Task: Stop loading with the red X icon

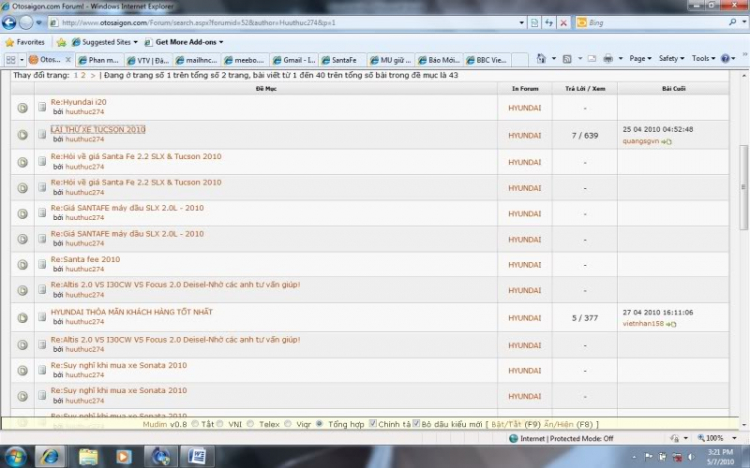Action: point(563,22)
